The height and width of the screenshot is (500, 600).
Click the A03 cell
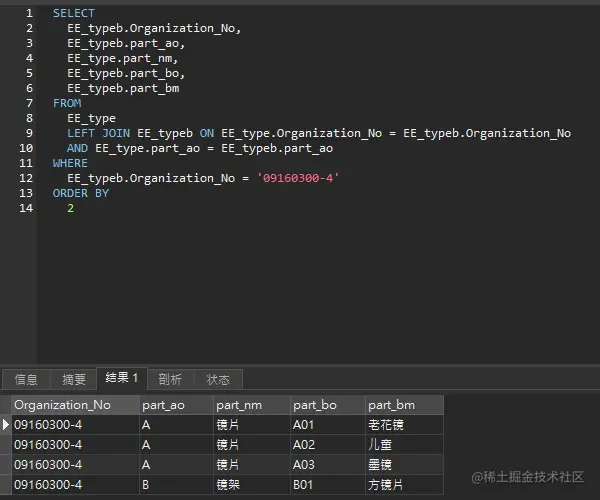tap(328, 465)
